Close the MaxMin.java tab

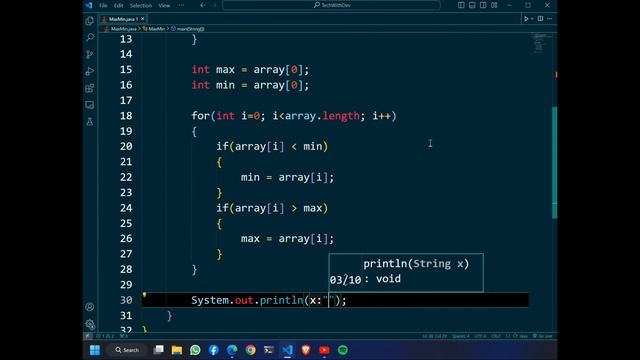tap(142, 19)
